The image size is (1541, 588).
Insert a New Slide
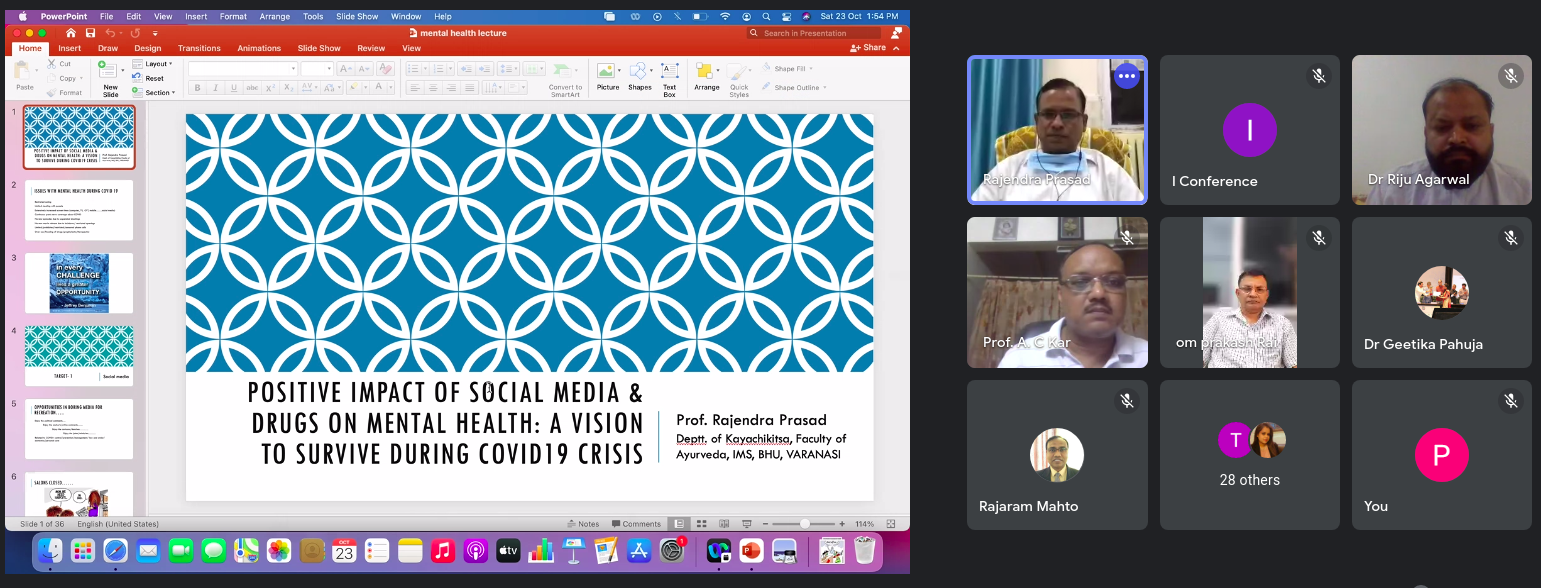109,78
